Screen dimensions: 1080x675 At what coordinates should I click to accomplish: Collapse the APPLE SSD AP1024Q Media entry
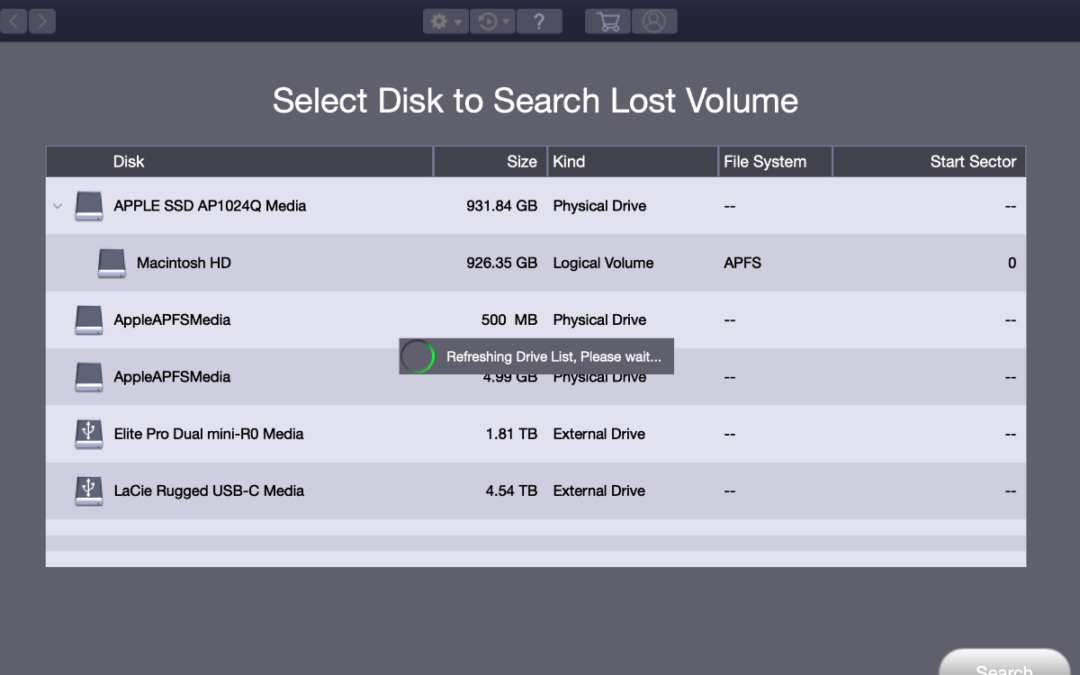click(57, 206)
